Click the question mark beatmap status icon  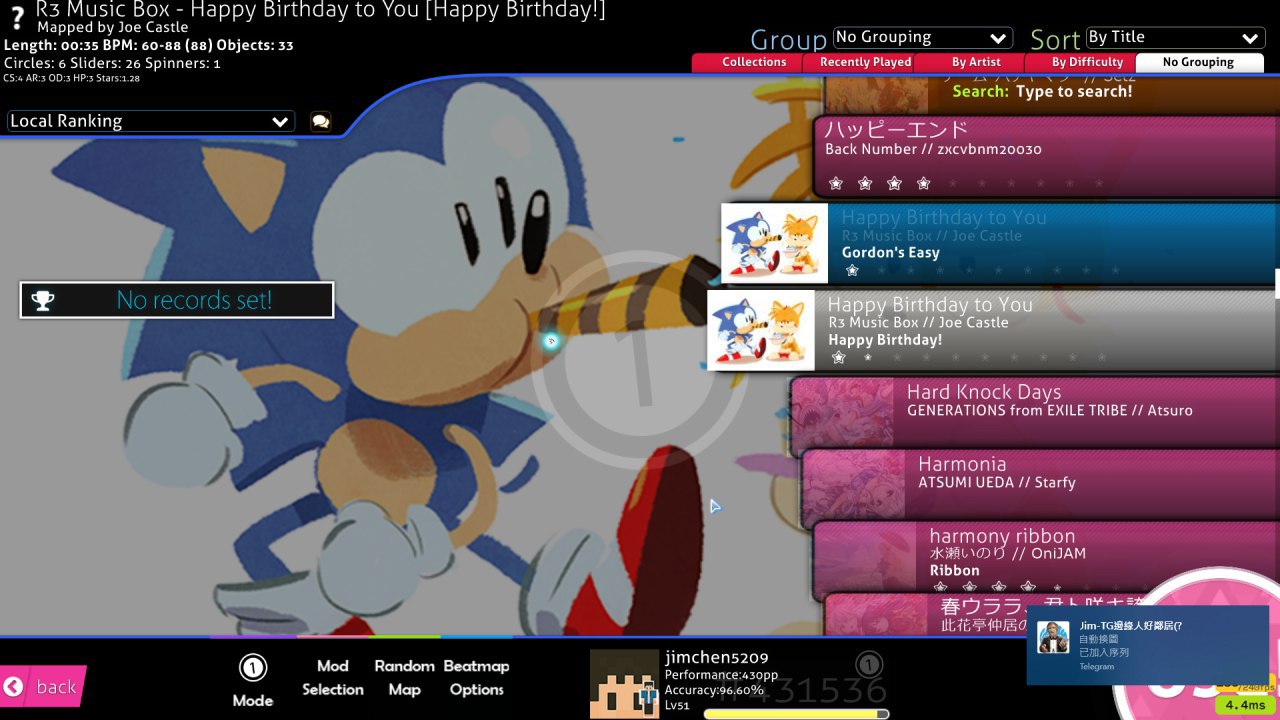pos(17,19)
